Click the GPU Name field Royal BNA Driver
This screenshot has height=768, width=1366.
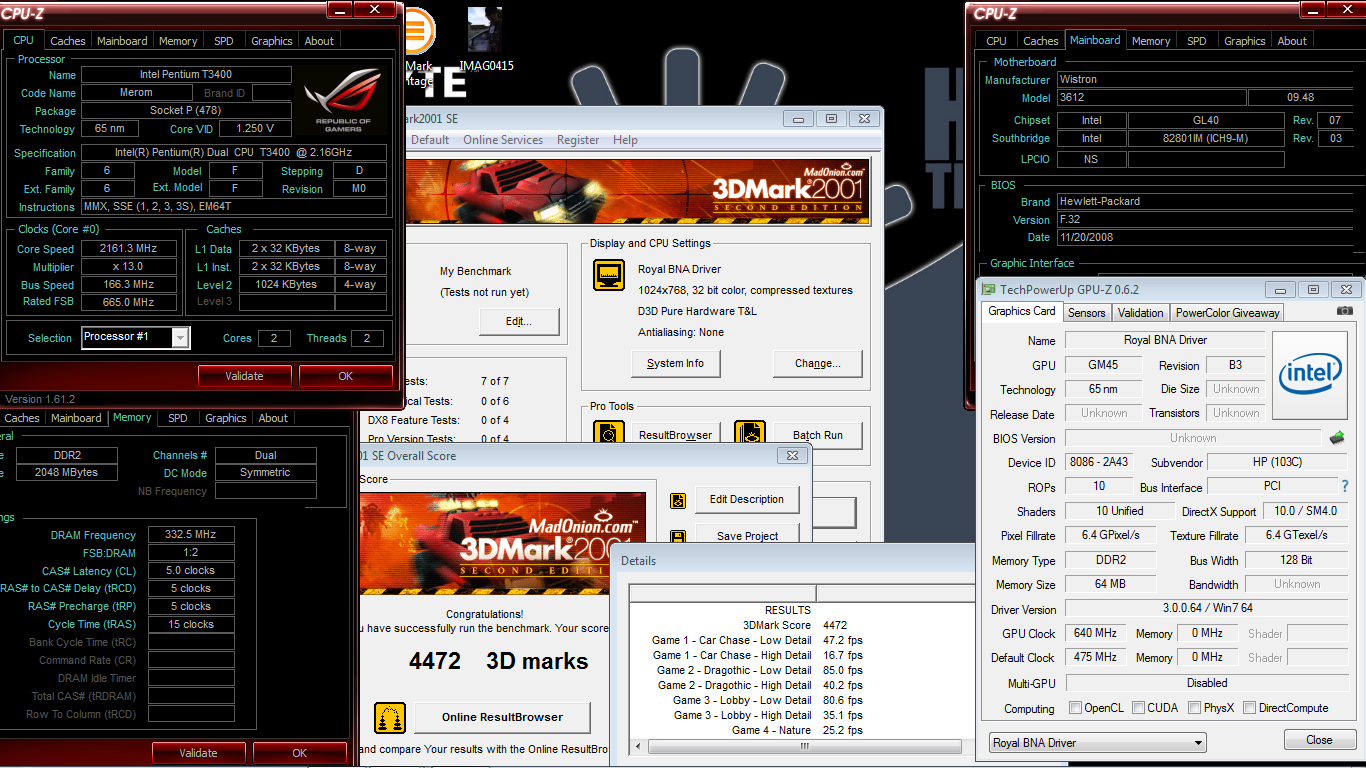coord(1165,340)
